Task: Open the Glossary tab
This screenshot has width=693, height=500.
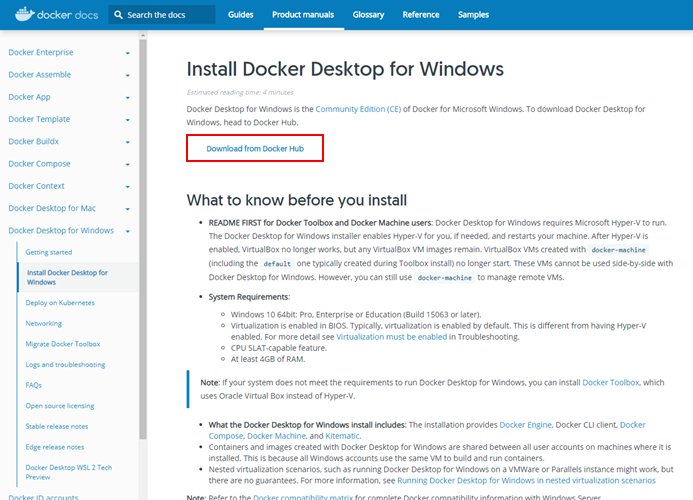Action: coord(368,15)
